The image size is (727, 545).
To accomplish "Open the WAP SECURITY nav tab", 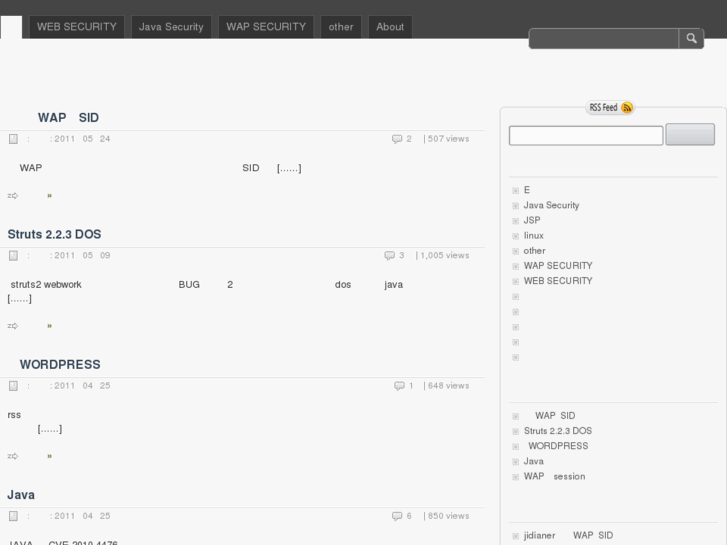I will 266,27.
